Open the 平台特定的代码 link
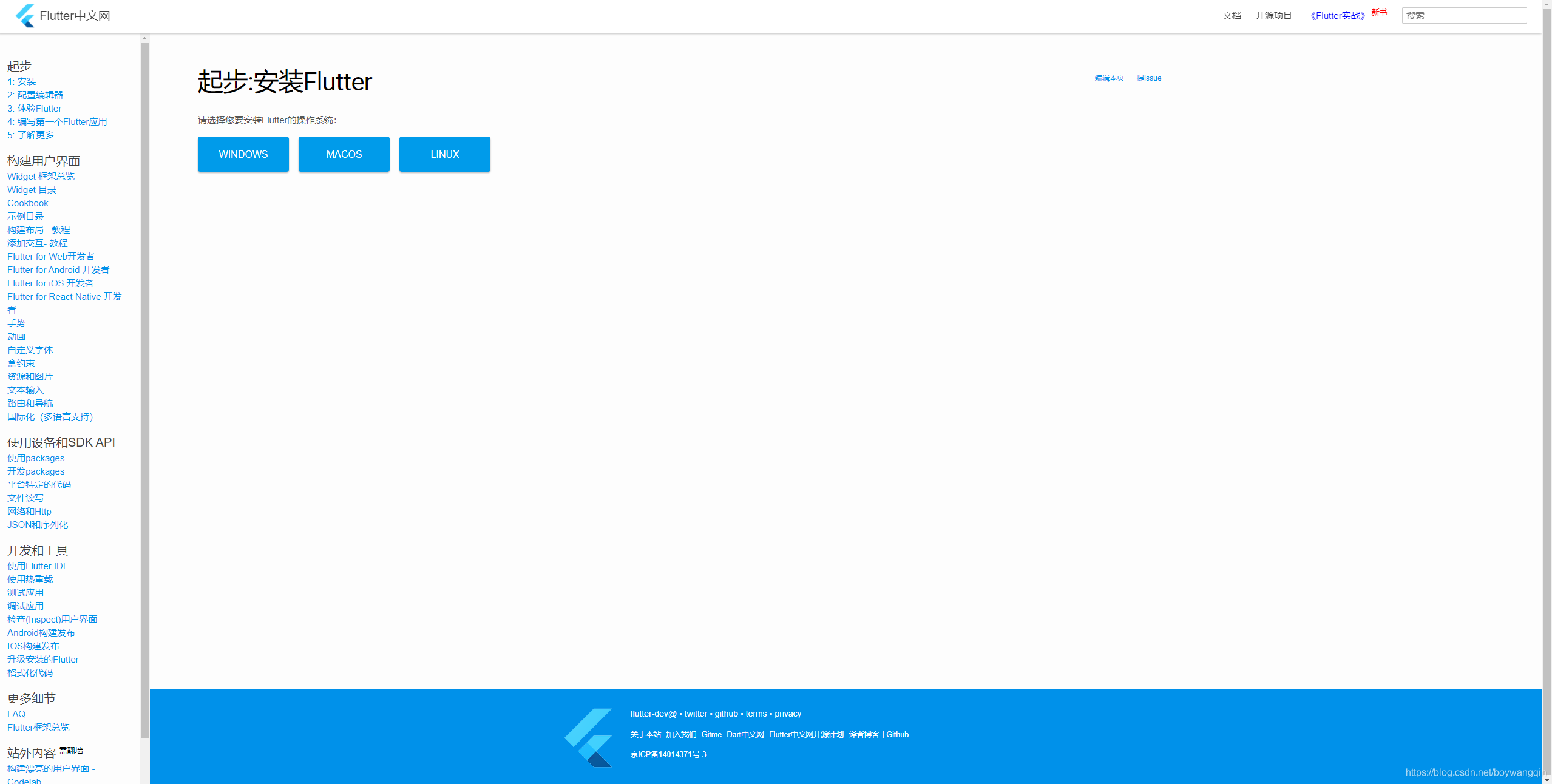Viewport: 1552px width, 784px height. [x=39, y=485]
